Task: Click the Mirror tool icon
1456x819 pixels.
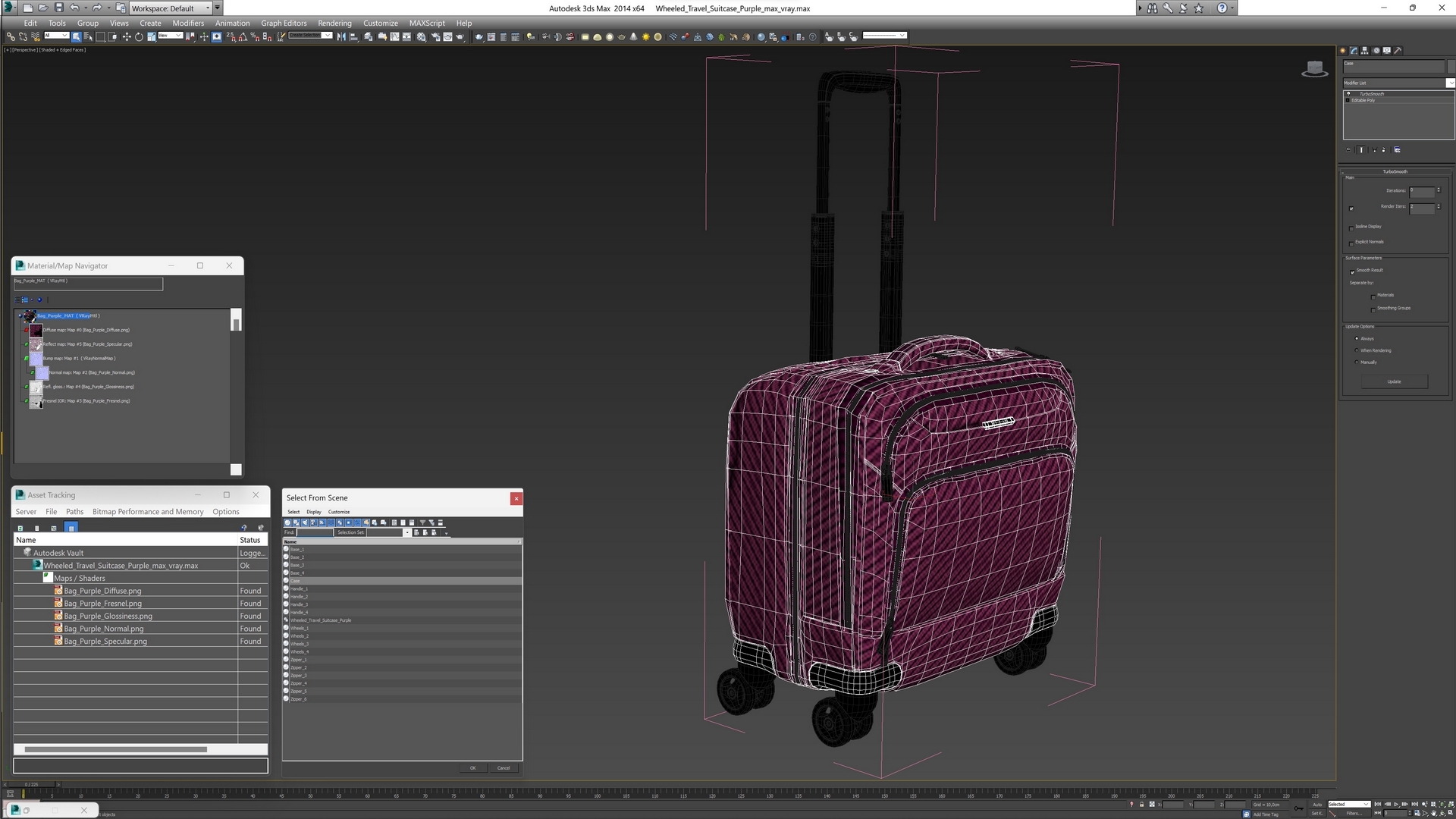Action: click(x=341, y=36)
